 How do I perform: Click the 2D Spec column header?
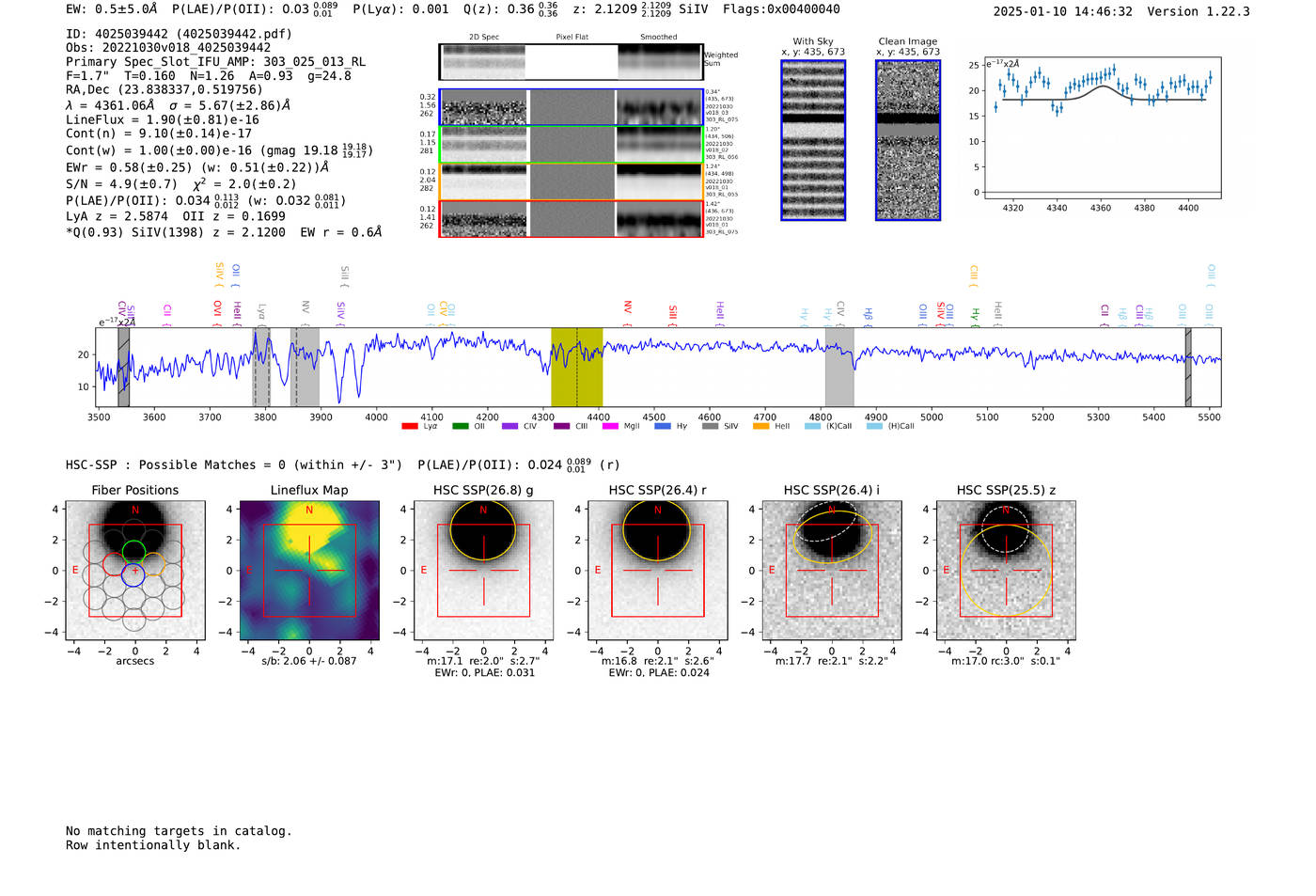pyautogui.click(x=484, y=38)
